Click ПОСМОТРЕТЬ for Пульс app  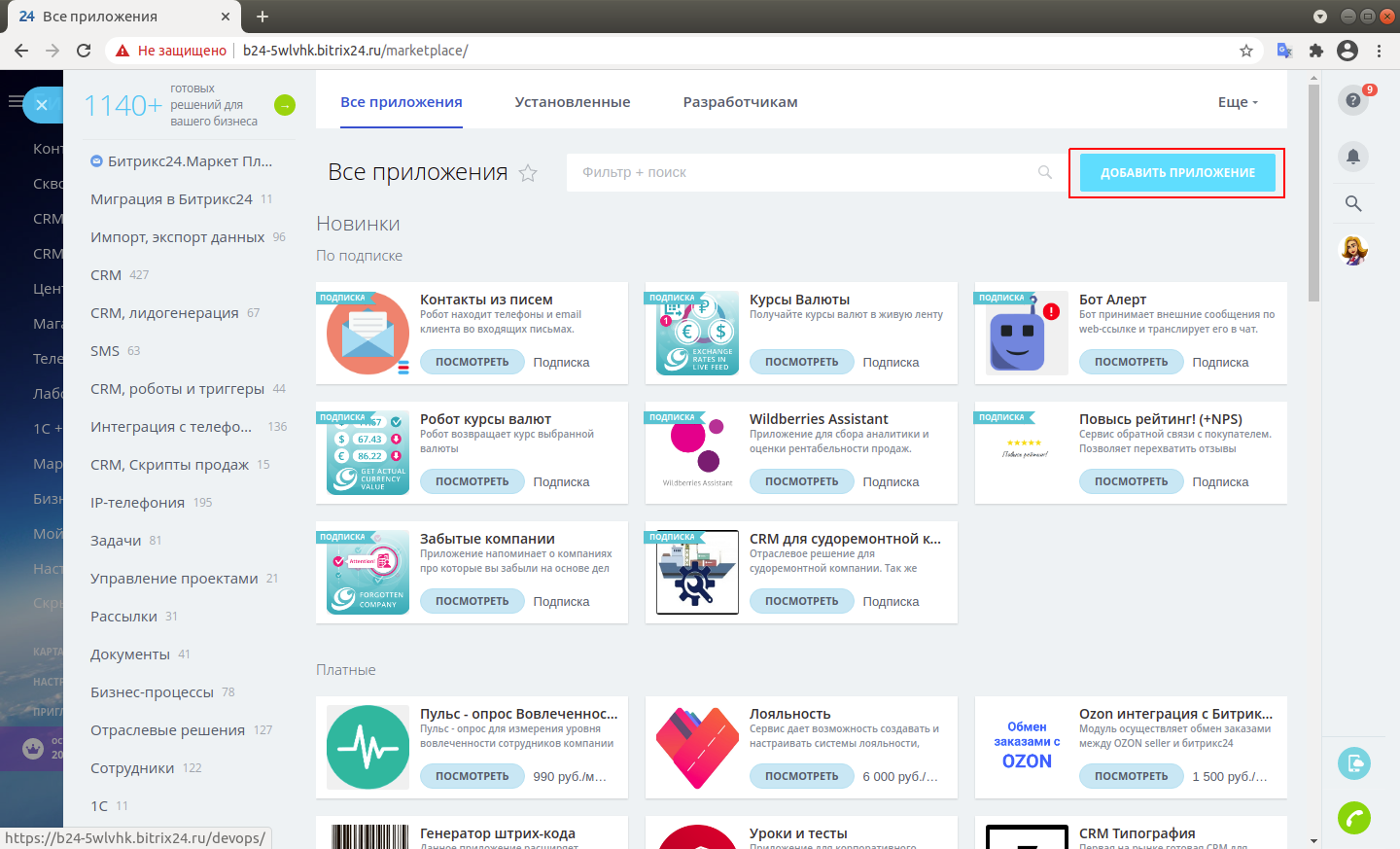[x=472, y=776]
